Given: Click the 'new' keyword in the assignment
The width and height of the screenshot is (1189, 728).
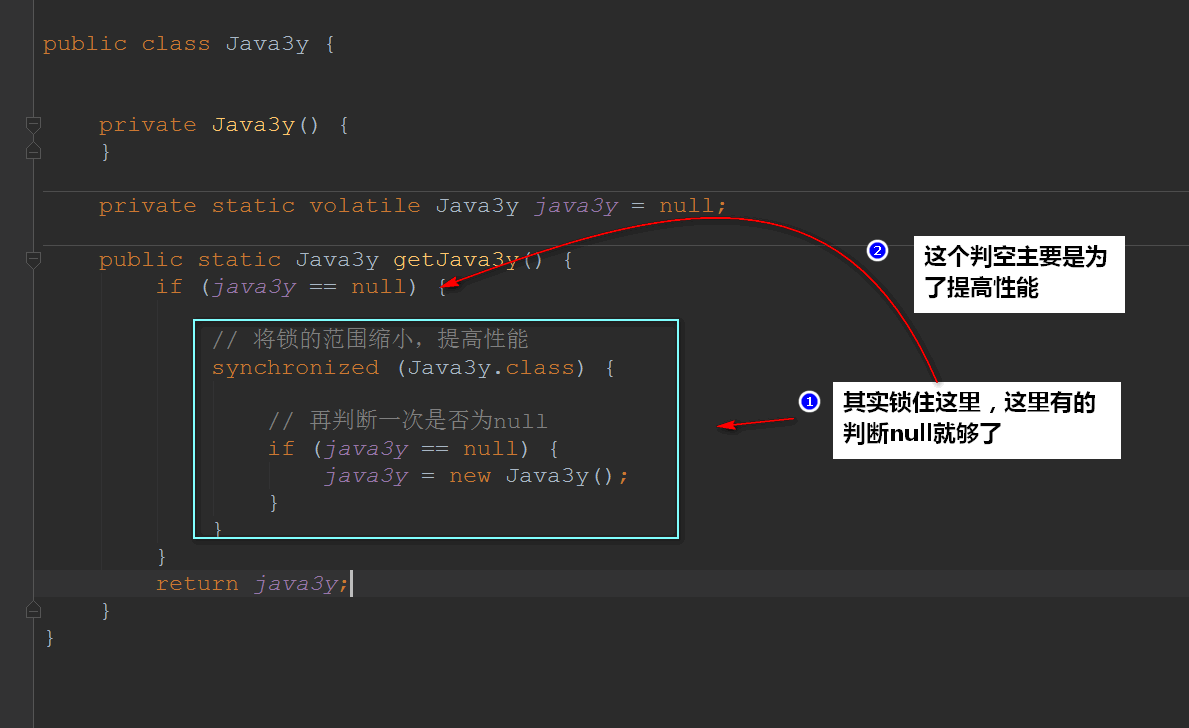Looking at the screenshot, I should point(469,476).
